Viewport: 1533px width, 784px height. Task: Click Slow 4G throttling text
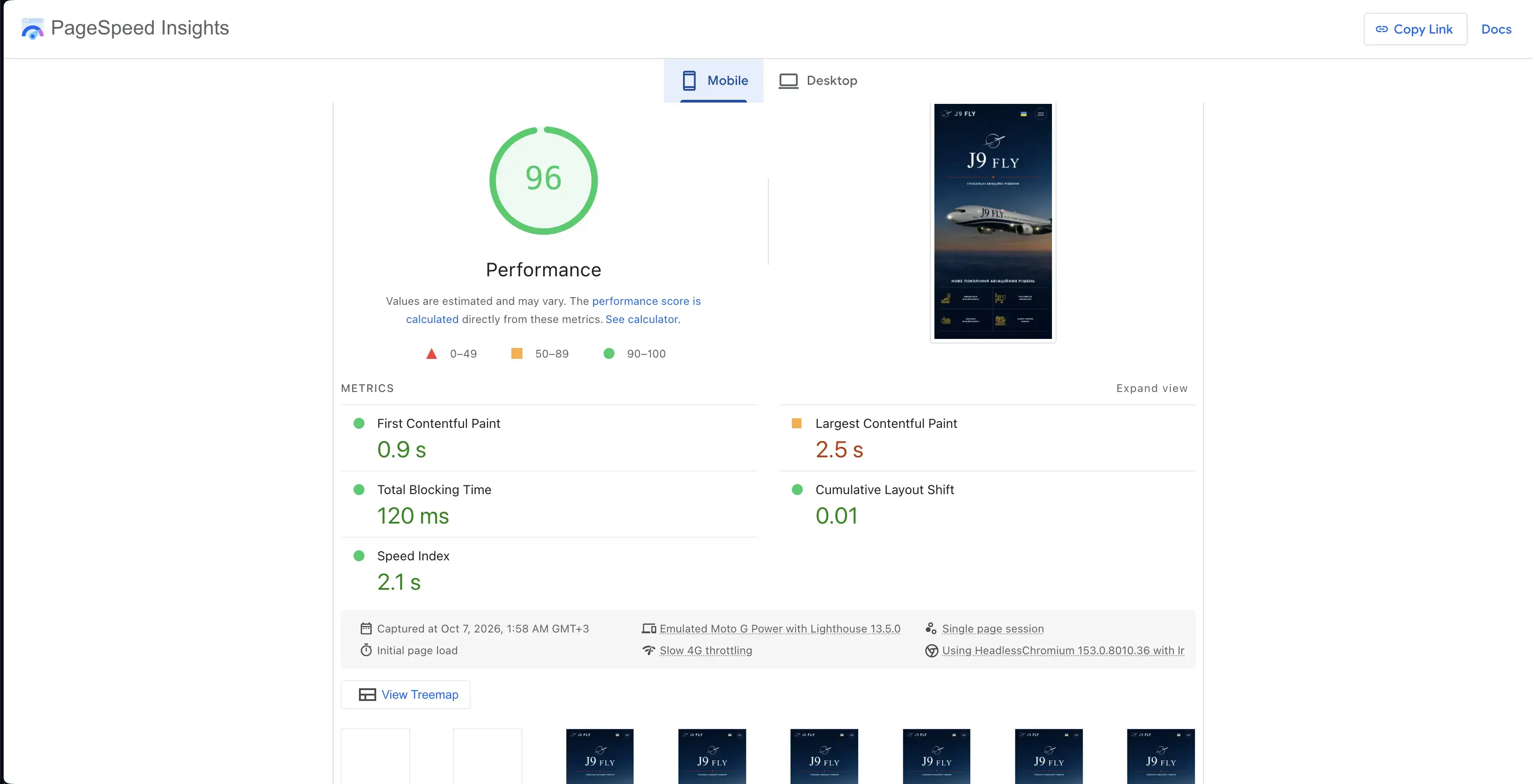705,650
